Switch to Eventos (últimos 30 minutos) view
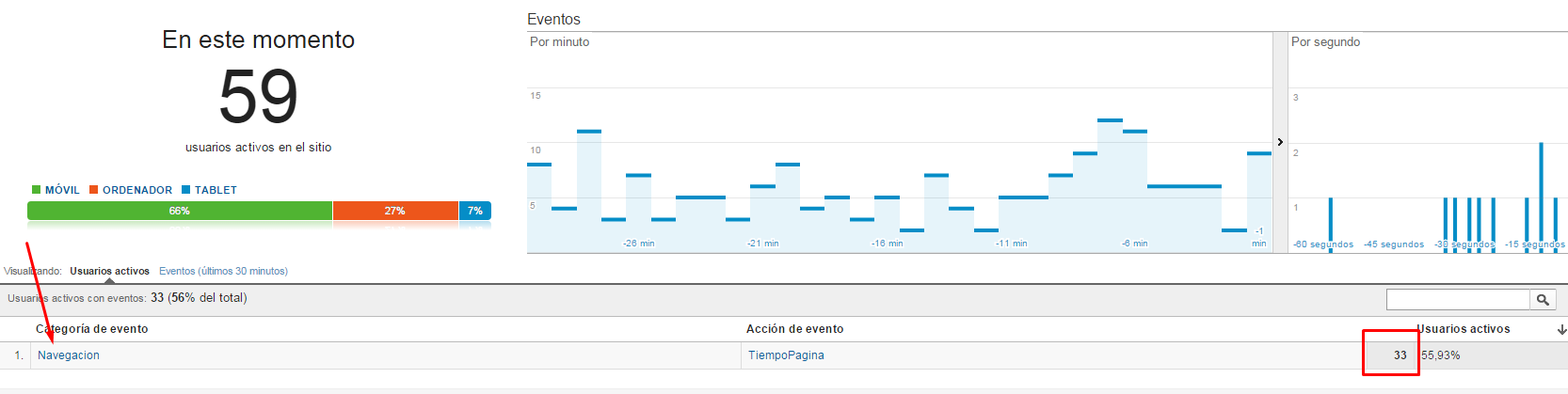Viewport: 1568px width, 394px height. [223, 271]
